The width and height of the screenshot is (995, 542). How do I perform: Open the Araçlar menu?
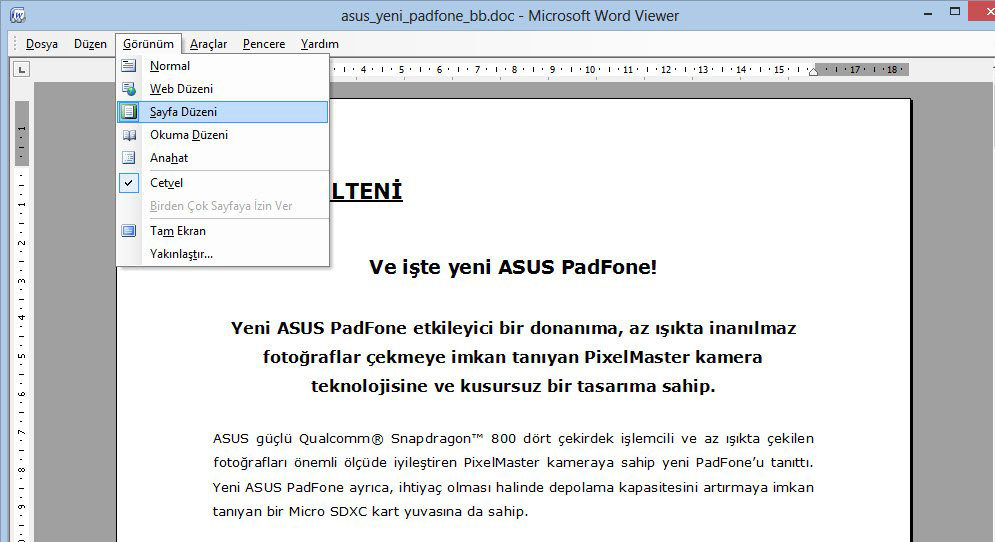(x=208, y=44)
